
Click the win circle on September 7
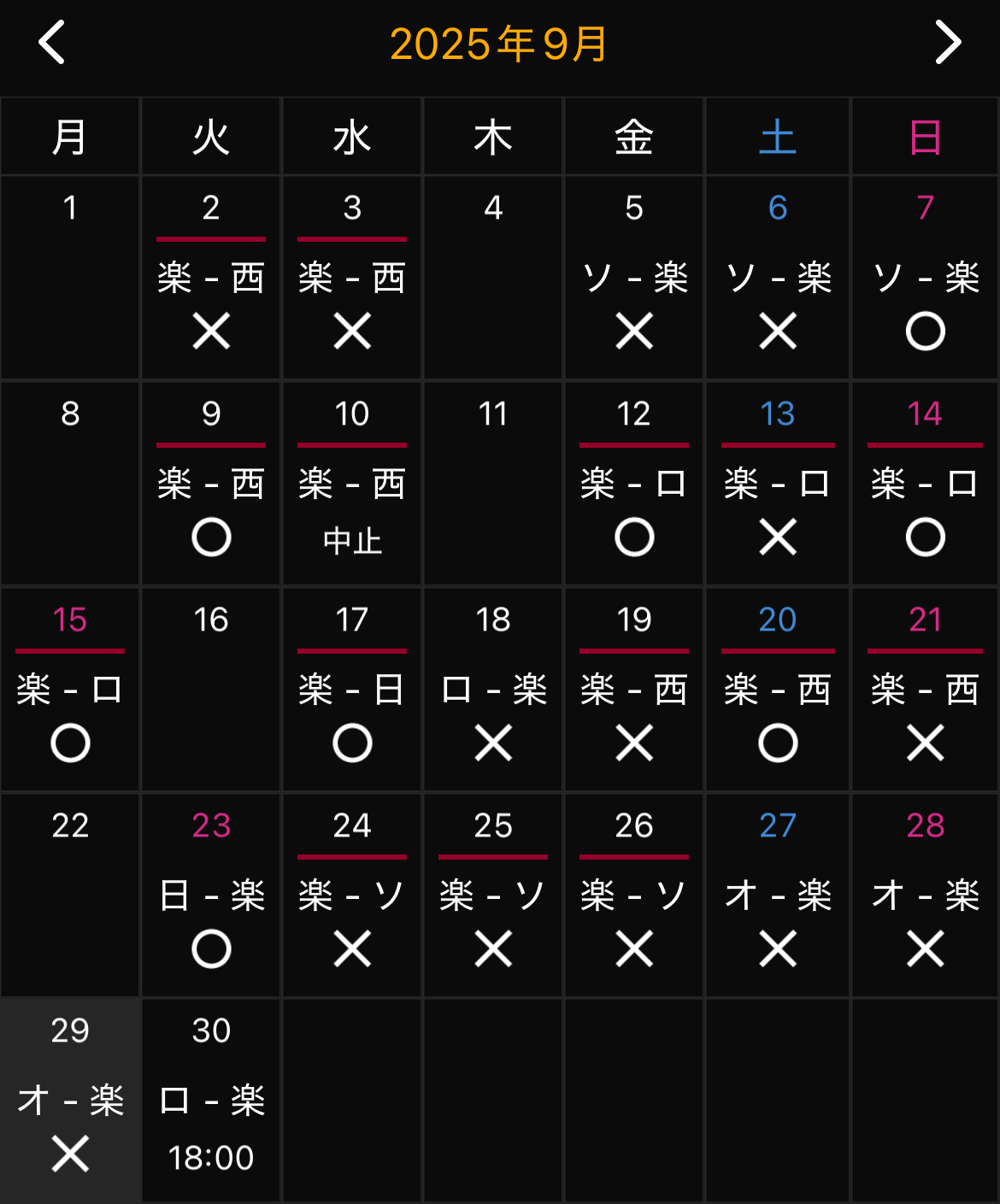[925, 332]
